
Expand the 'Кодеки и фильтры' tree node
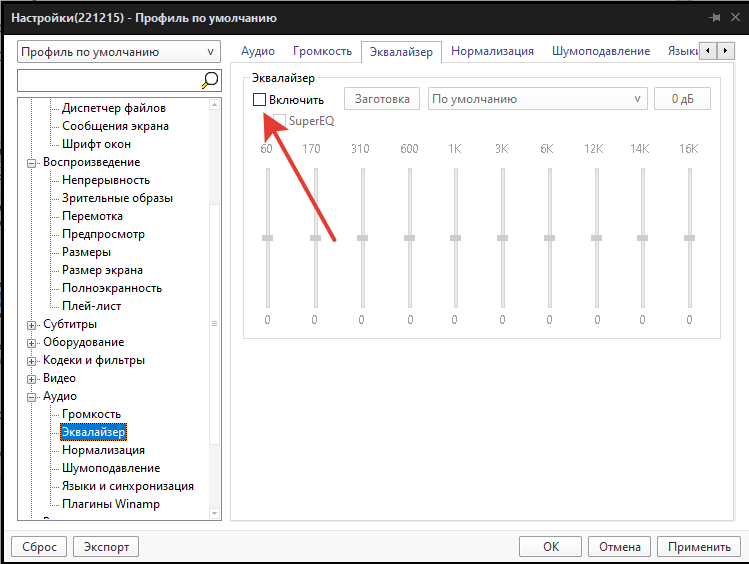pos(32,360)
